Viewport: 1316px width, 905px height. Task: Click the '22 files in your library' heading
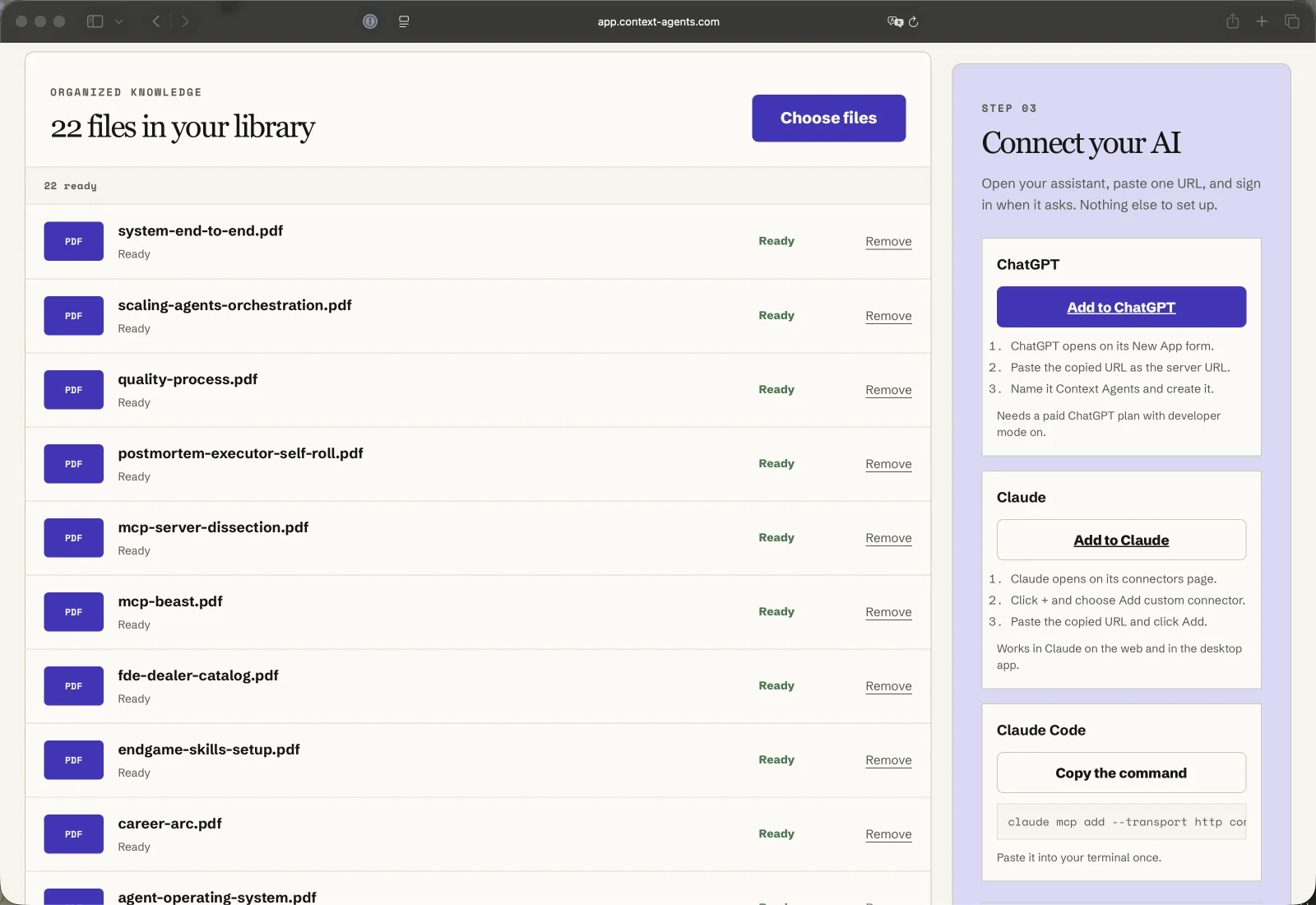(183, 127)
